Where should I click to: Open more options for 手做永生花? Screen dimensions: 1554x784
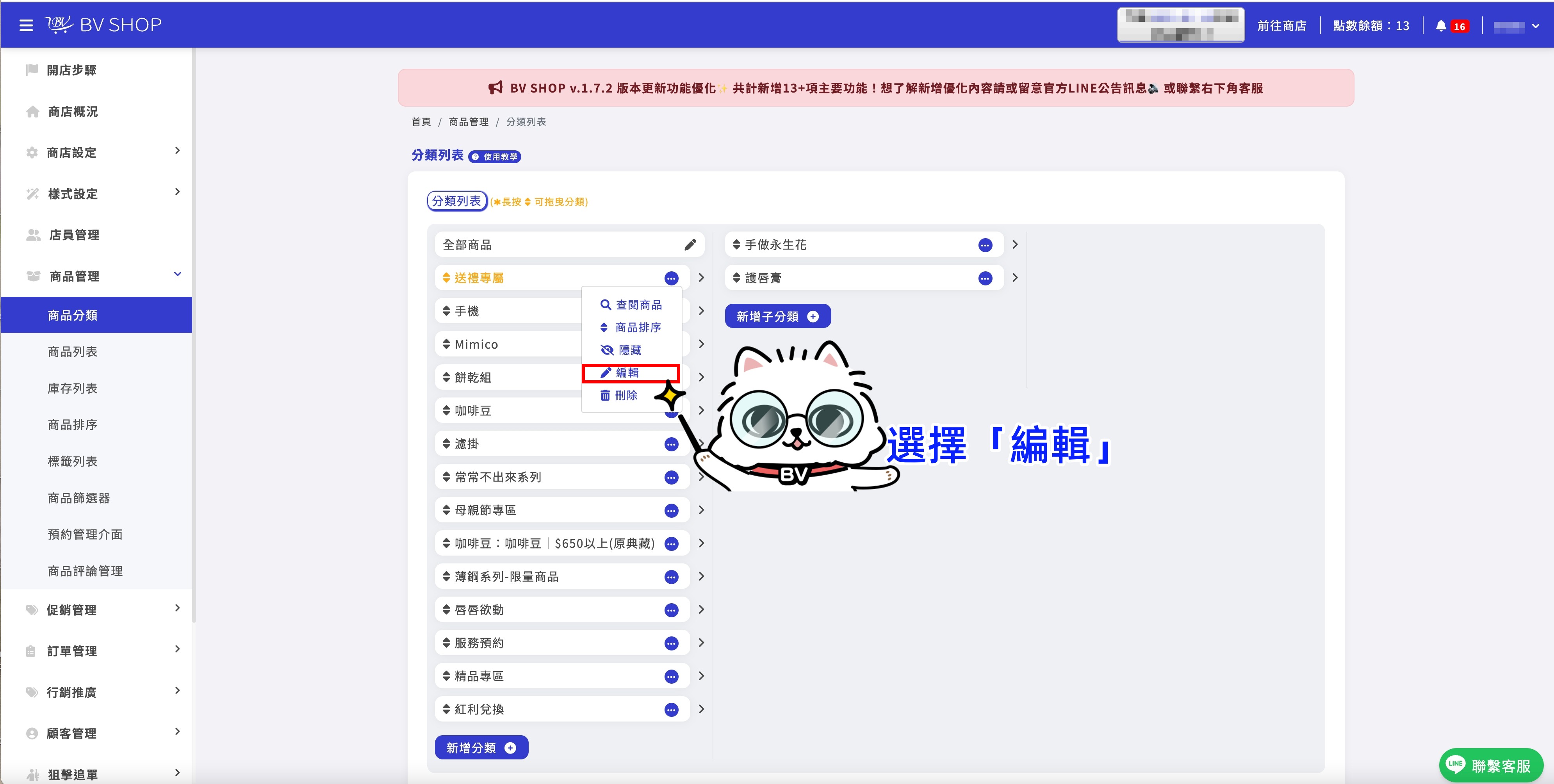[x=985, y=245]
